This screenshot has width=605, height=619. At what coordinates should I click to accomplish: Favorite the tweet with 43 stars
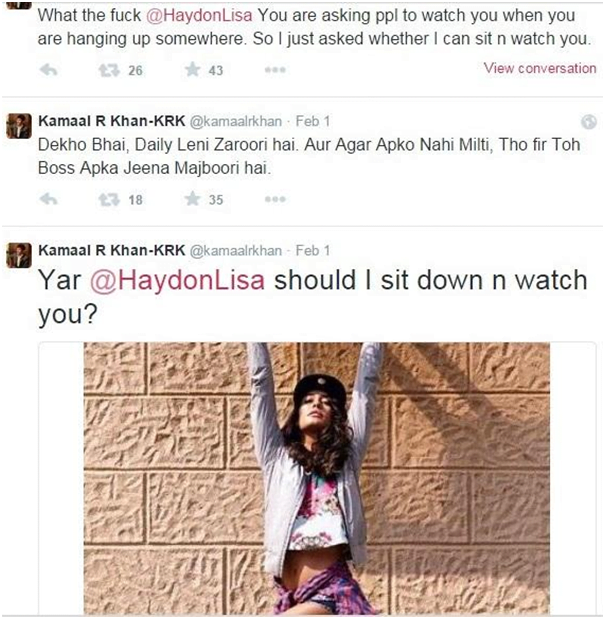coord(193,69)
